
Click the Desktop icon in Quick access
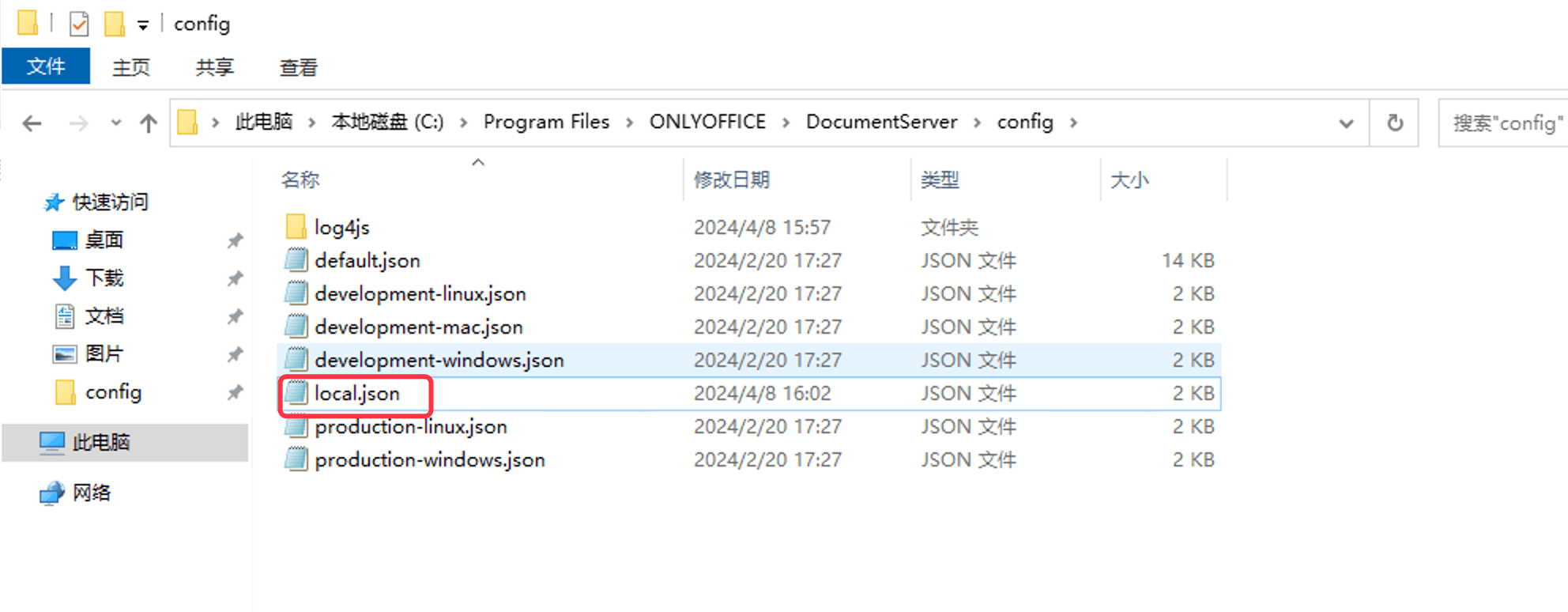pyautogui.click(x=65, y=240)
